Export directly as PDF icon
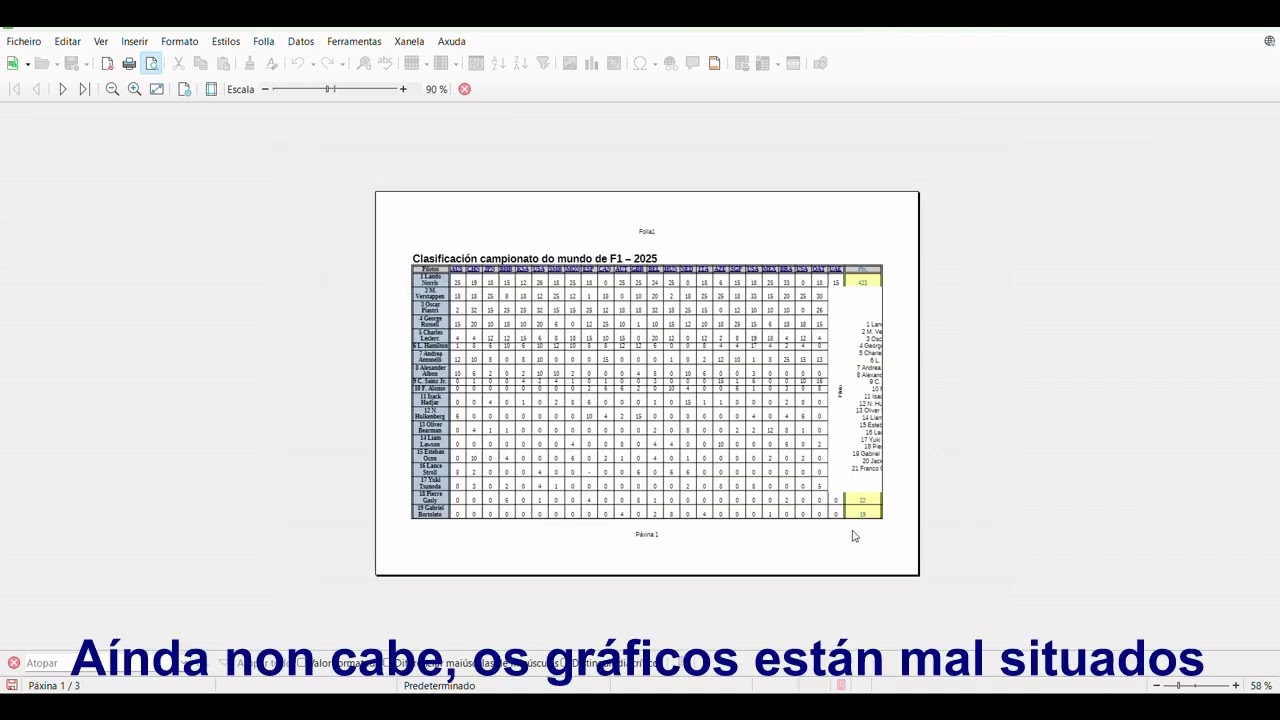The image size is (1280, 720). click(x=107, y=64)
